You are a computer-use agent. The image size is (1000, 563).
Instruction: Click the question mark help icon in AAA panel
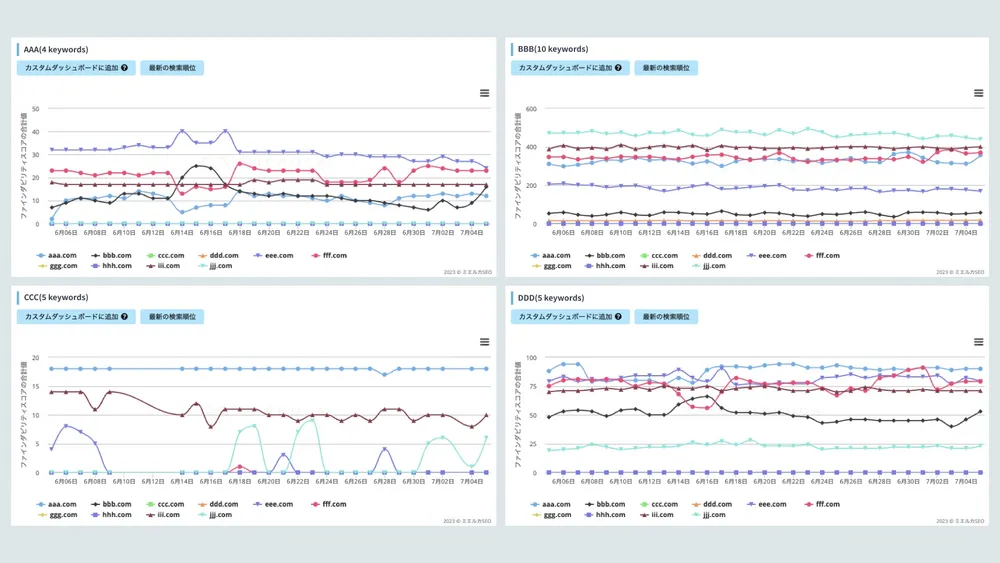[125, 68]
